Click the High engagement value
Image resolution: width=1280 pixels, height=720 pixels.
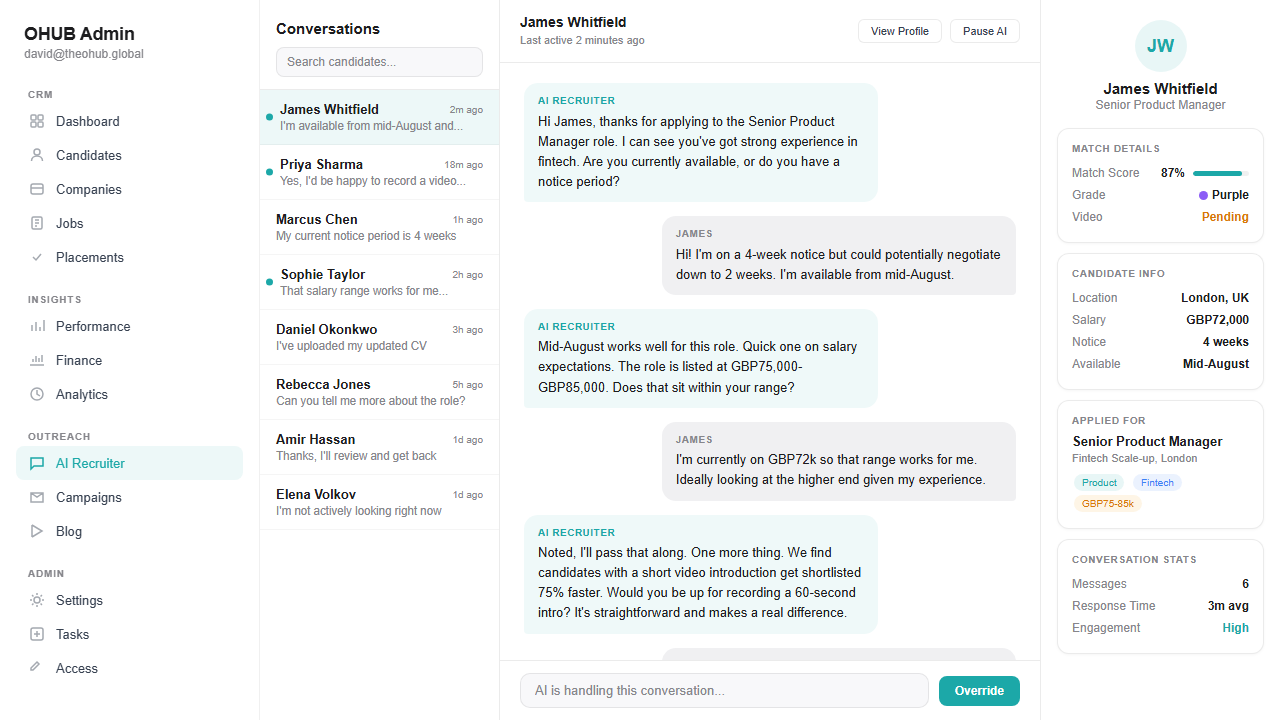click(1235, 628)
